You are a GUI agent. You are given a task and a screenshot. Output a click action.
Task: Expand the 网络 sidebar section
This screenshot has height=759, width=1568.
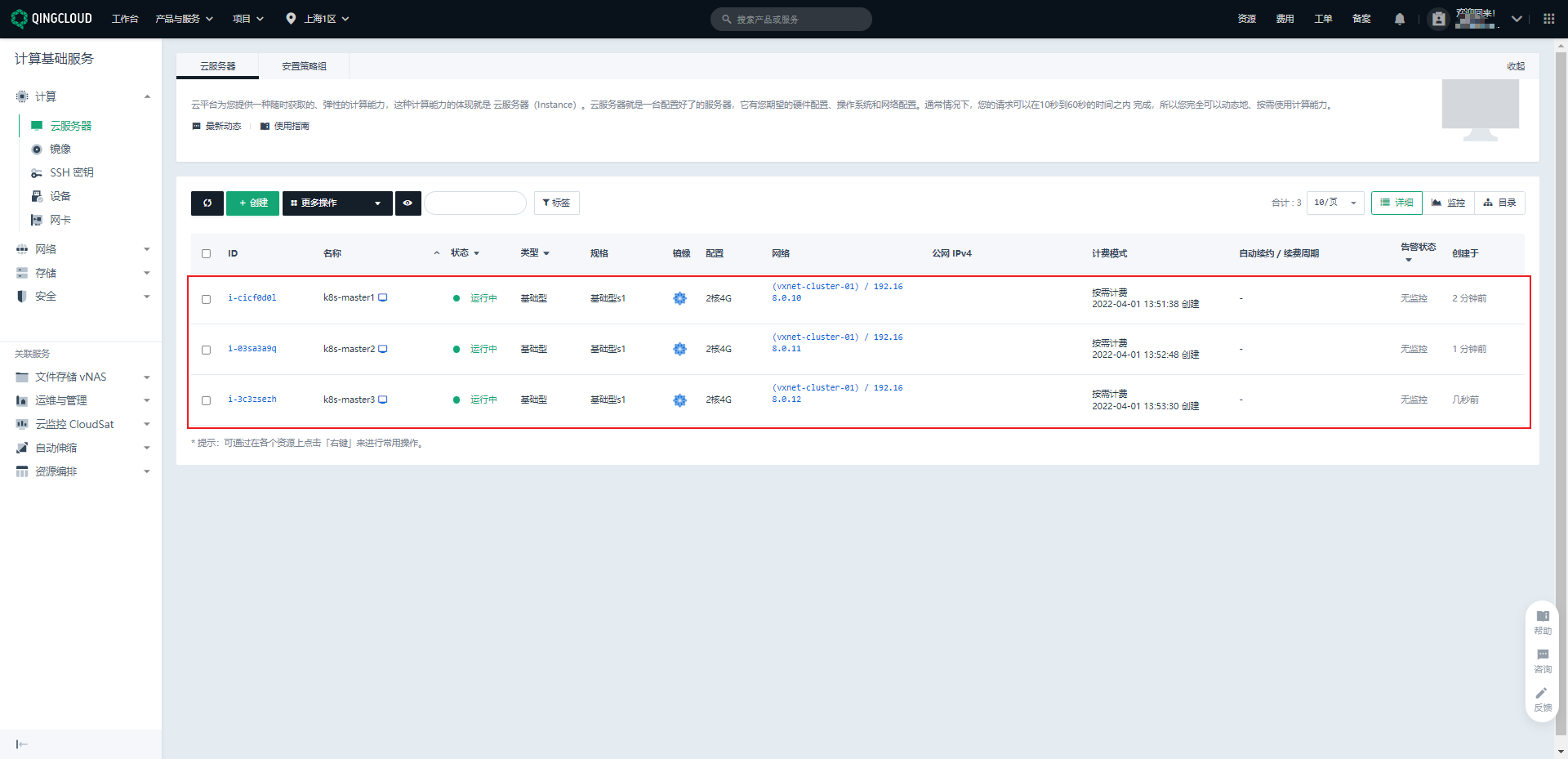click(x=147, y=250)
